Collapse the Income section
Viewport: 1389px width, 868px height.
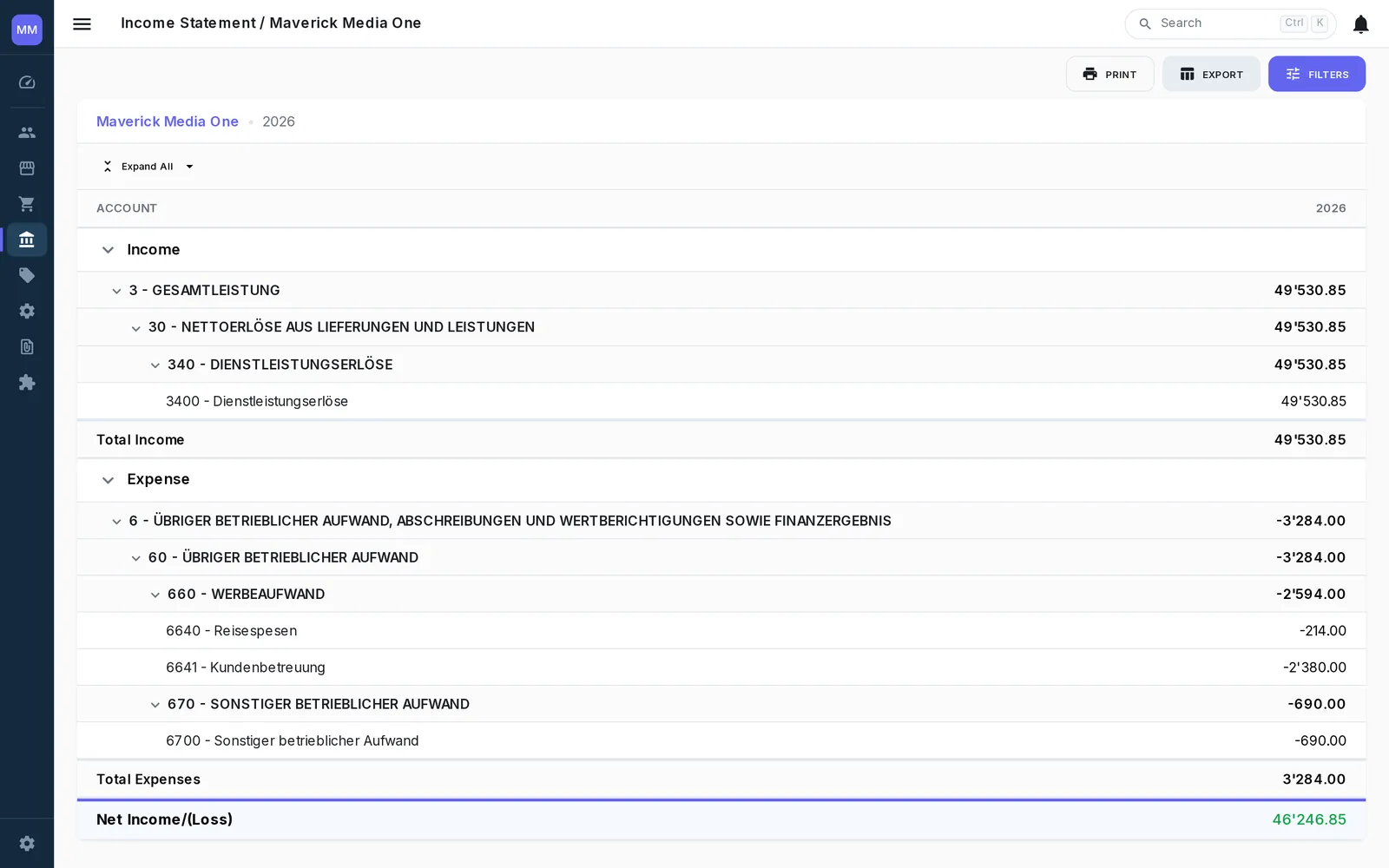108,250
